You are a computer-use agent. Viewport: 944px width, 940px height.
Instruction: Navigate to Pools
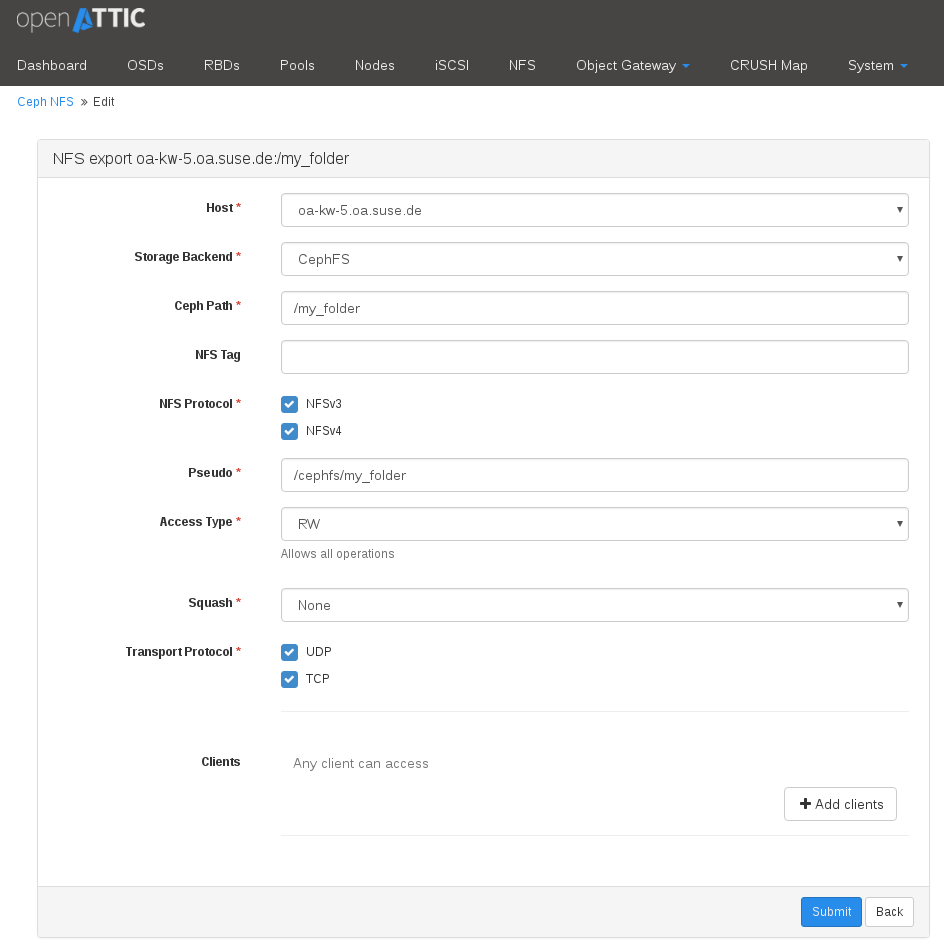tap(297, 65)
